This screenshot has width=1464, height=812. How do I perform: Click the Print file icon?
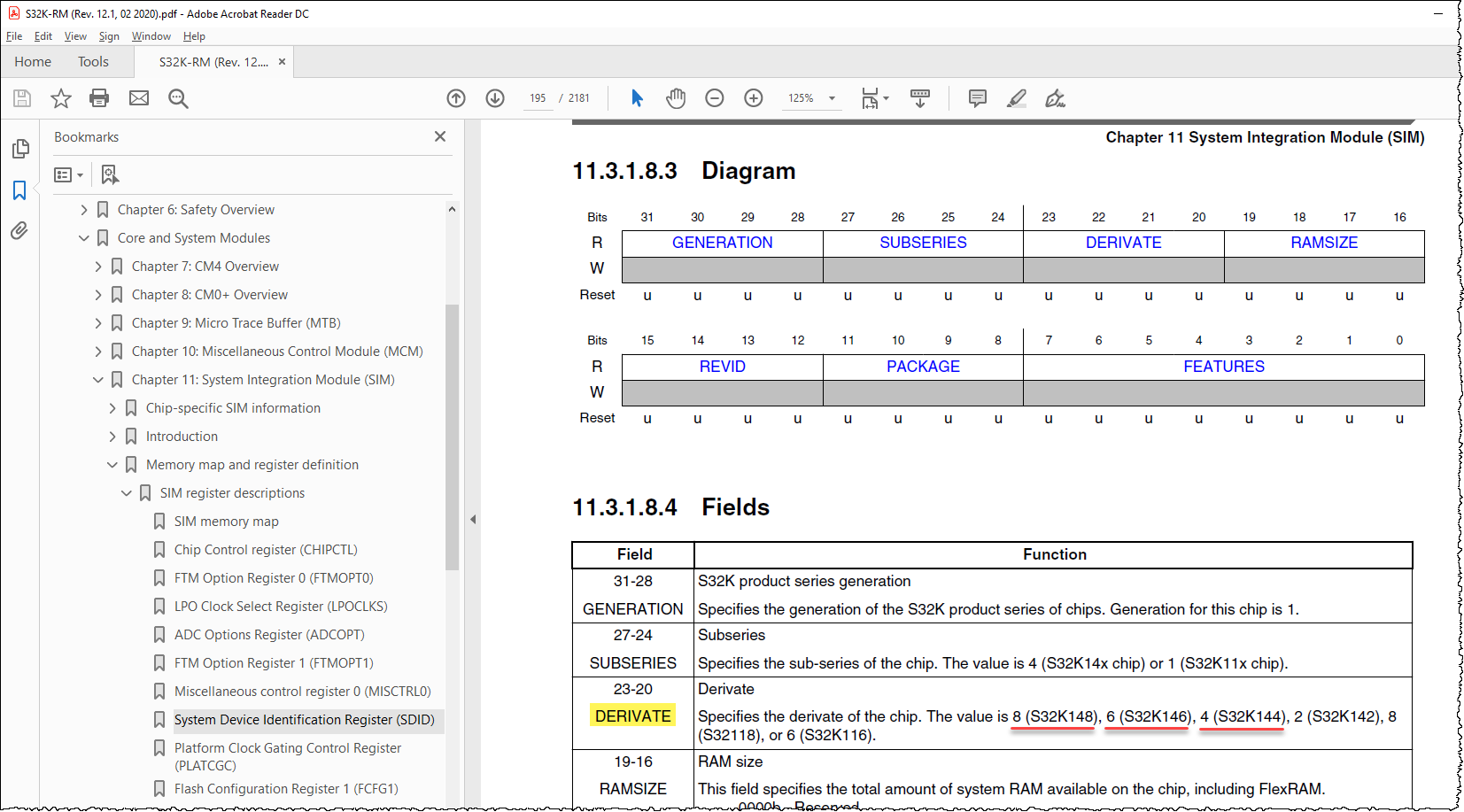(x=99, y=98)
